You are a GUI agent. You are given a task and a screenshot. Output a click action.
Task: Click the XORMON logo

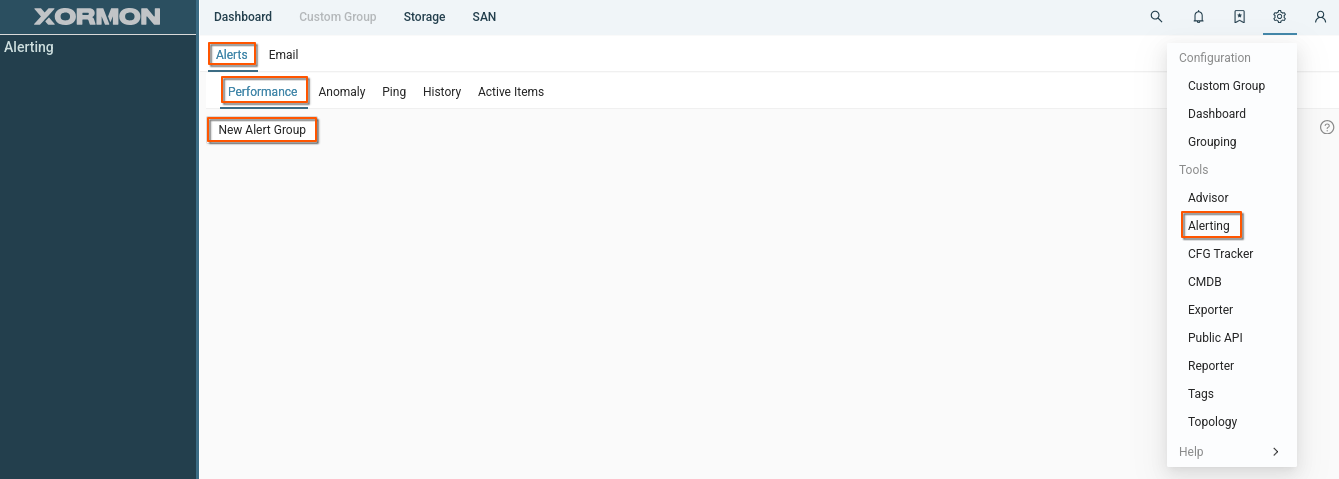click(x=97, y=17)
